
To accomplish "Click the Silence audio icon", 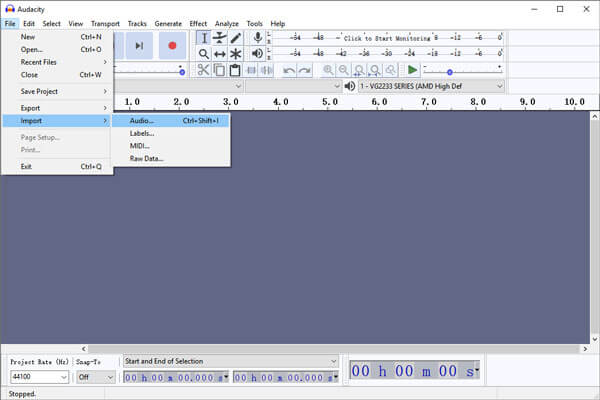I will (267, 70).
